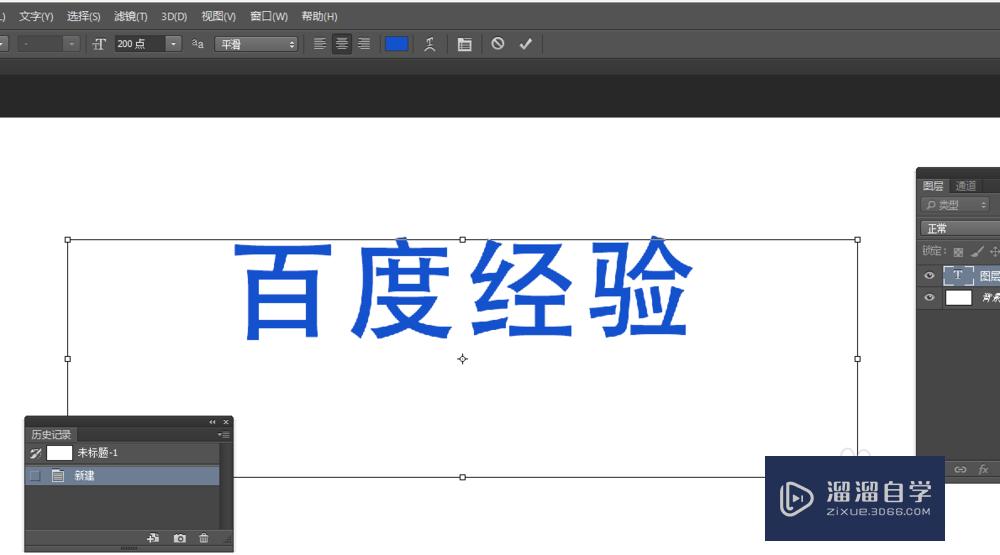Image resolution: width=1000 pixels, height=555 pixels.
Task: Create a new snapshot with camera icon
Action: 180,538
